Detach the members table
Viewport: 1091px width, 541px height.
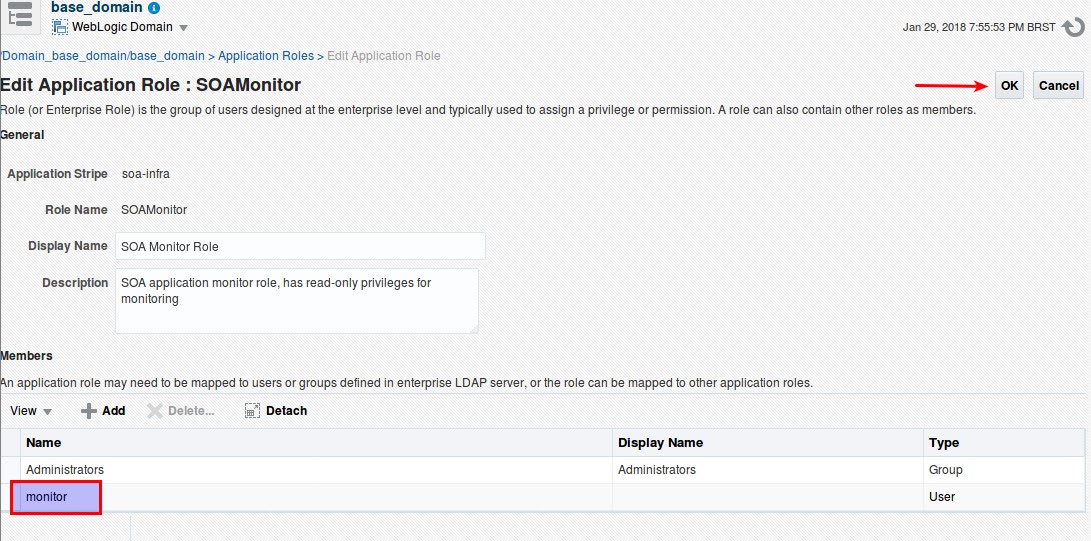point(276,411)
